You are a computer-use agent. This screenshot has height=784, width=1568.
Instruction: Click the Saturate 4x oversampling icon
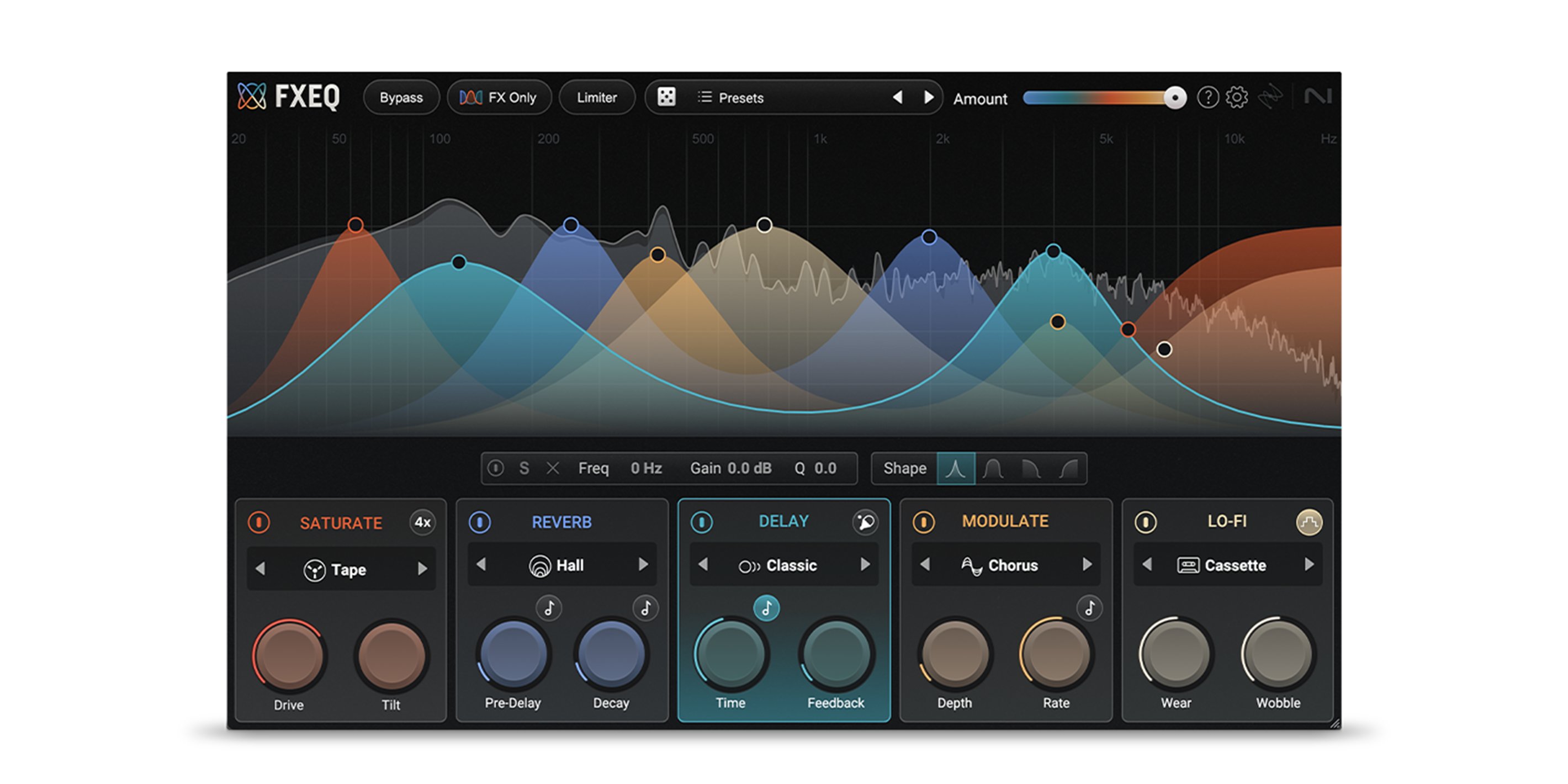click(422, 522)
